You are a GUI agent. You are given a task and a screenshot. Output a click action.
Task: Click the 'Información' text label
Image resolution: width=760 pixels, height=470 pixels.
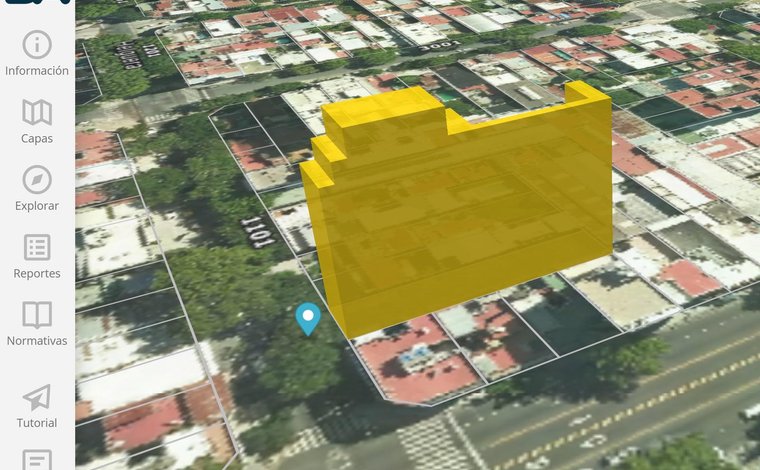tap(37, 71)
